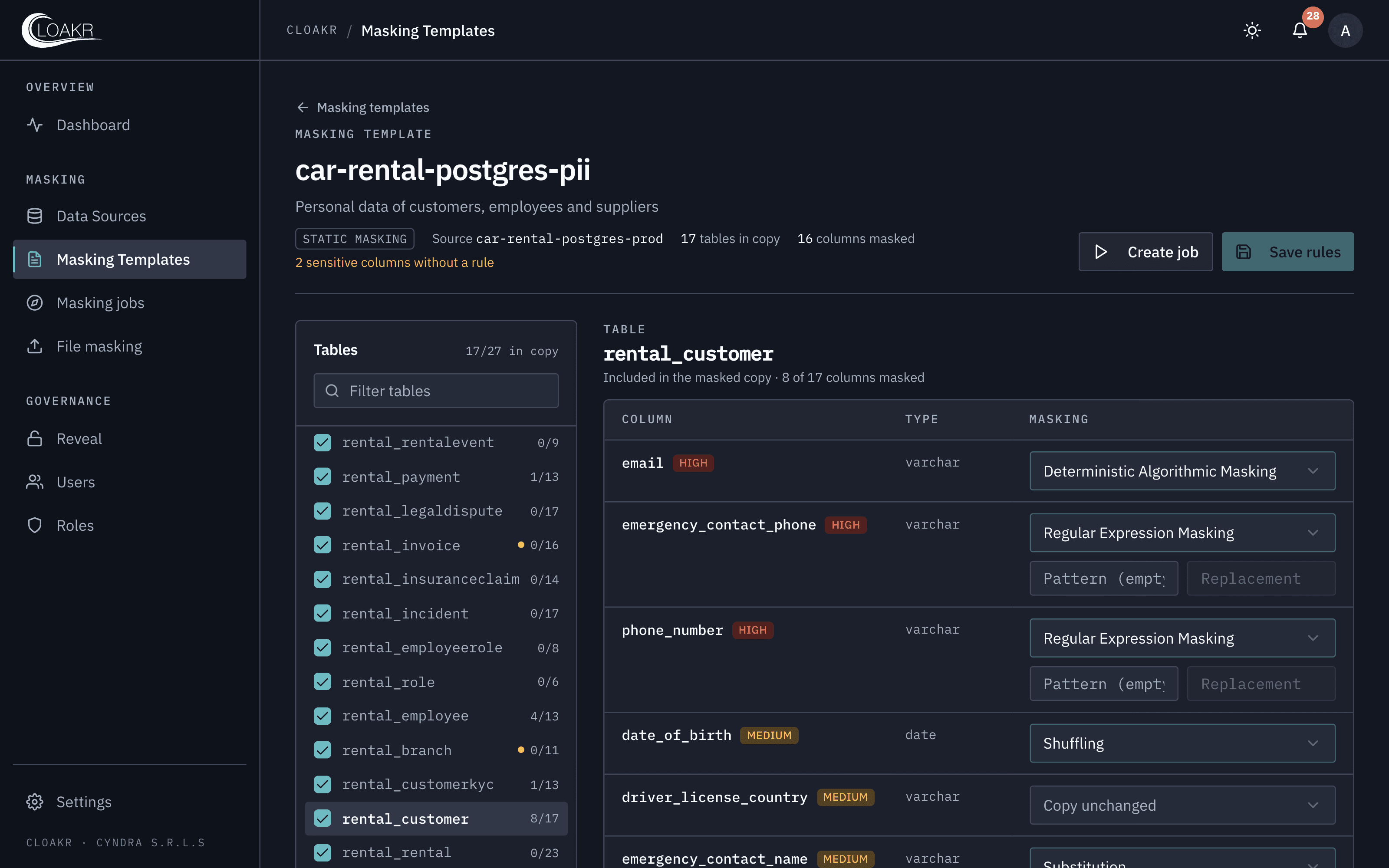Click the floppy disk icon in Save rules
This screenshot has width=1389, height=868.
tap(1243, 252)
